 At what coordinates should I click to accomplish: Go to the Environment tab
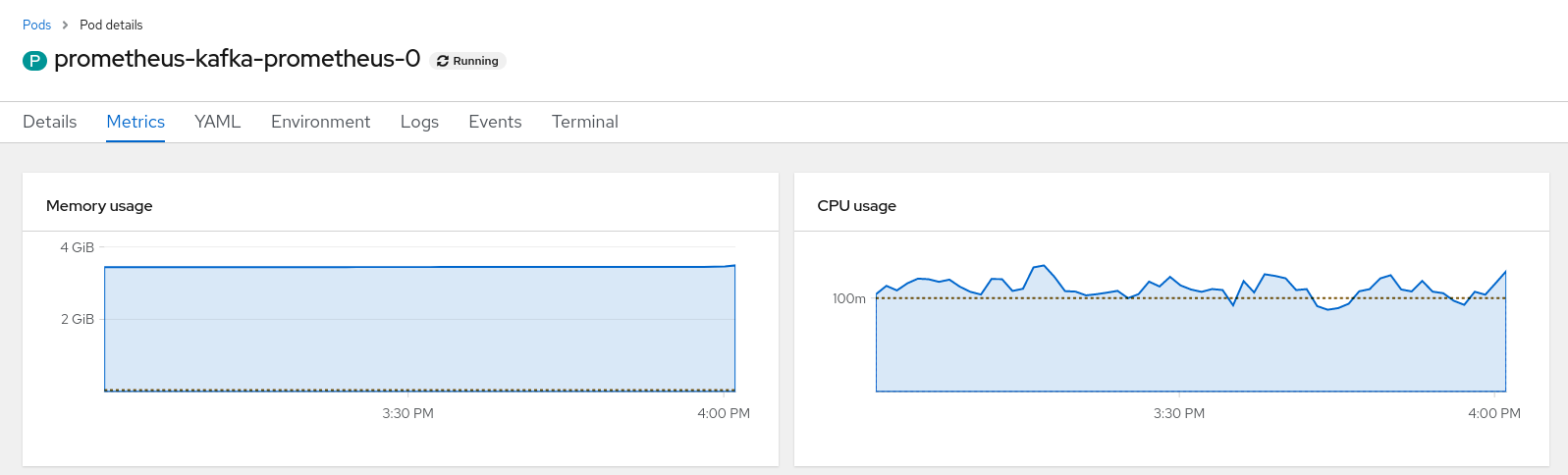[x=320, y=122]
